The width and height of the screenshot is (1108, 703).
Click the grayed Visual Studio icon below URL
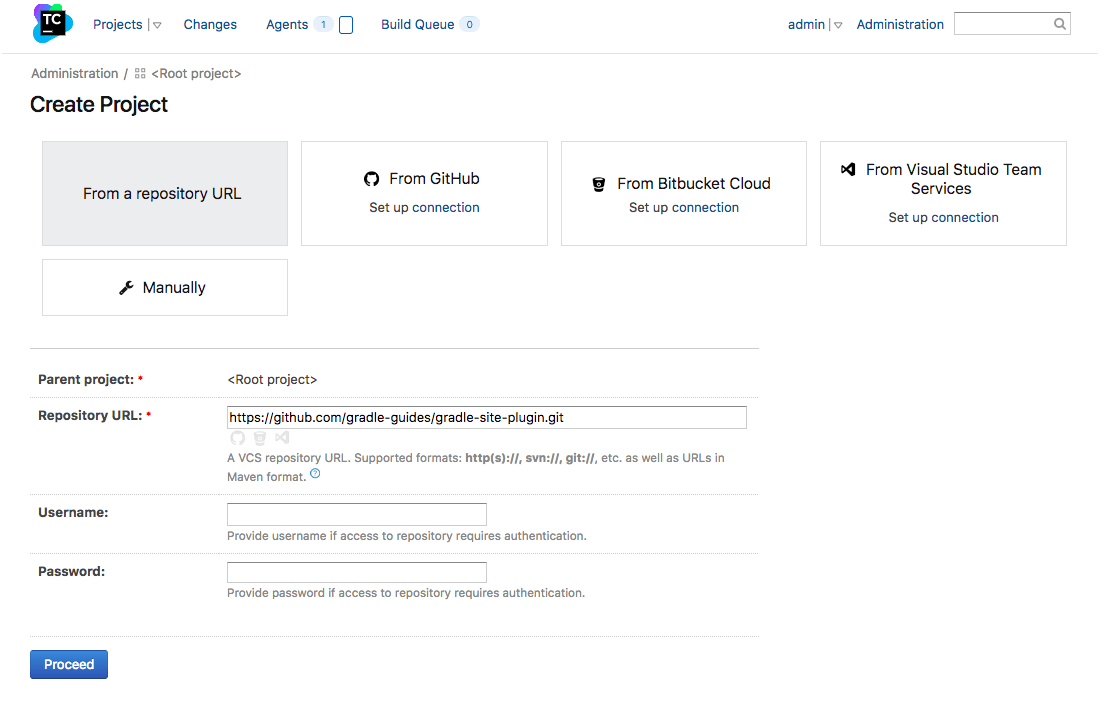pyautogui.click(x=282, y=438)
